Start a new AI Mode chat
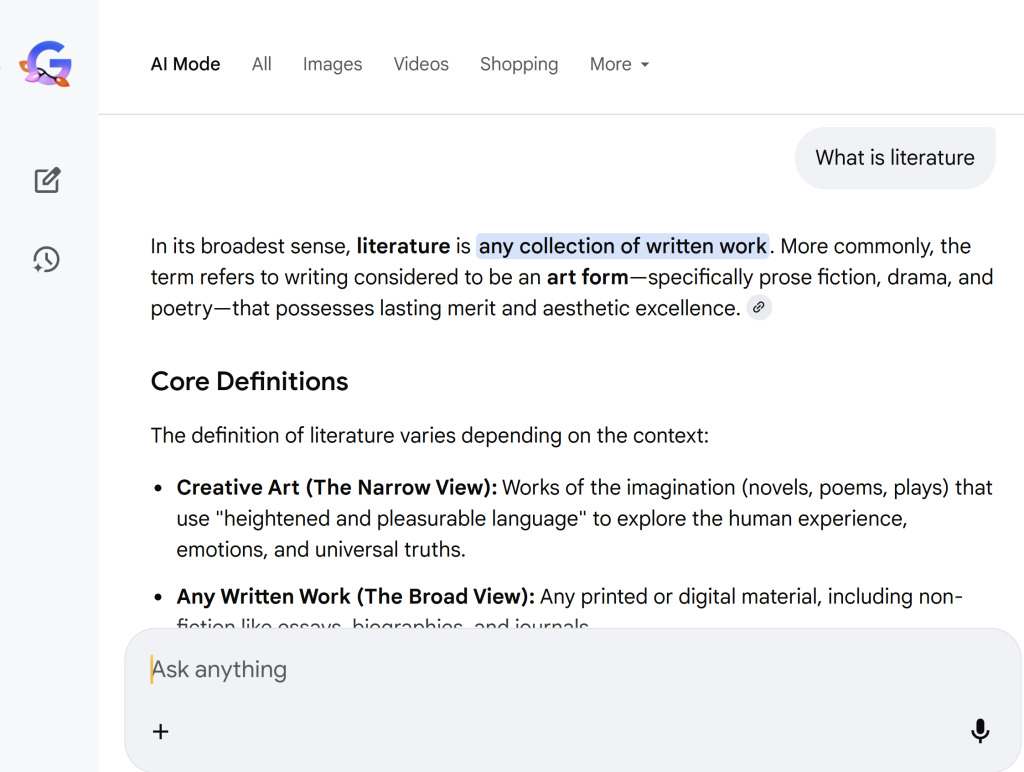Image resolution: width=1024 pixels, height=772 pixels. [x=47, y=180]
